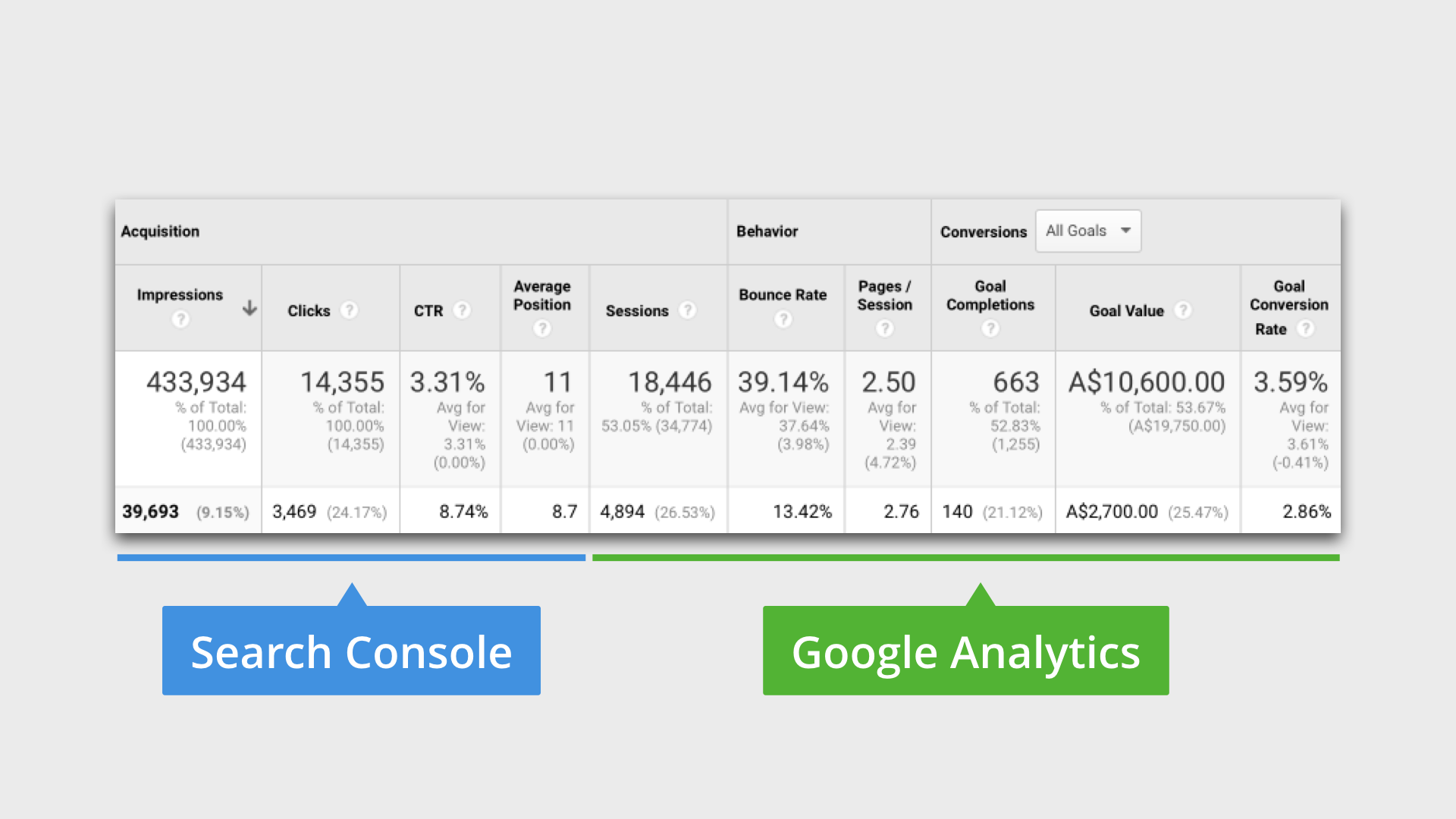Click the help icon beside Clicks
Image resolution: width=1456 pixels, height=819 pixels.
pos(349,310)
